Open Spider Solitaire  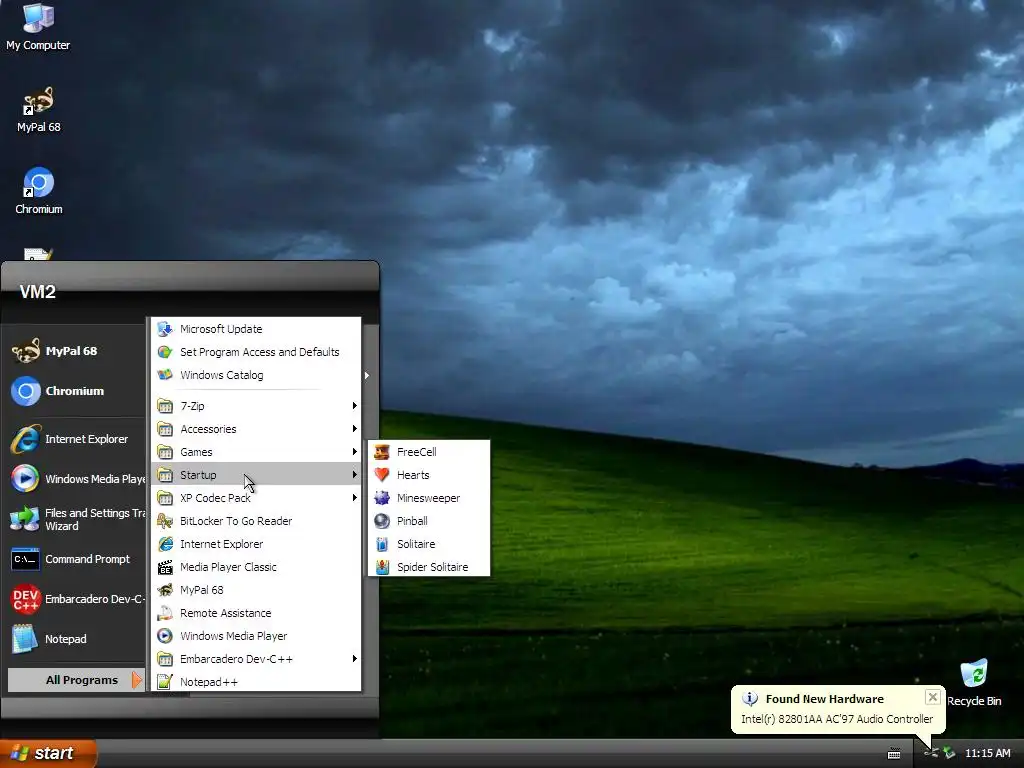point(429,567)
